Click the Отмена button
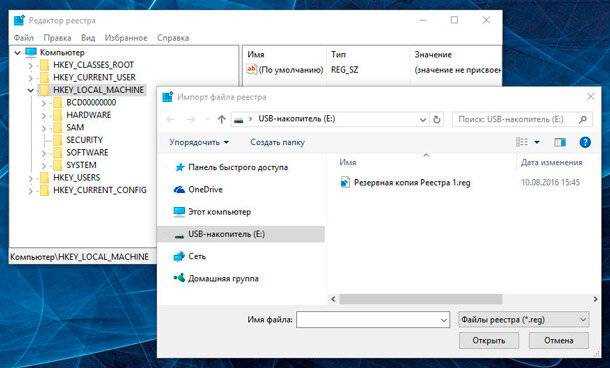The width and height of the screenshot is (610, 368). (559, 340)
